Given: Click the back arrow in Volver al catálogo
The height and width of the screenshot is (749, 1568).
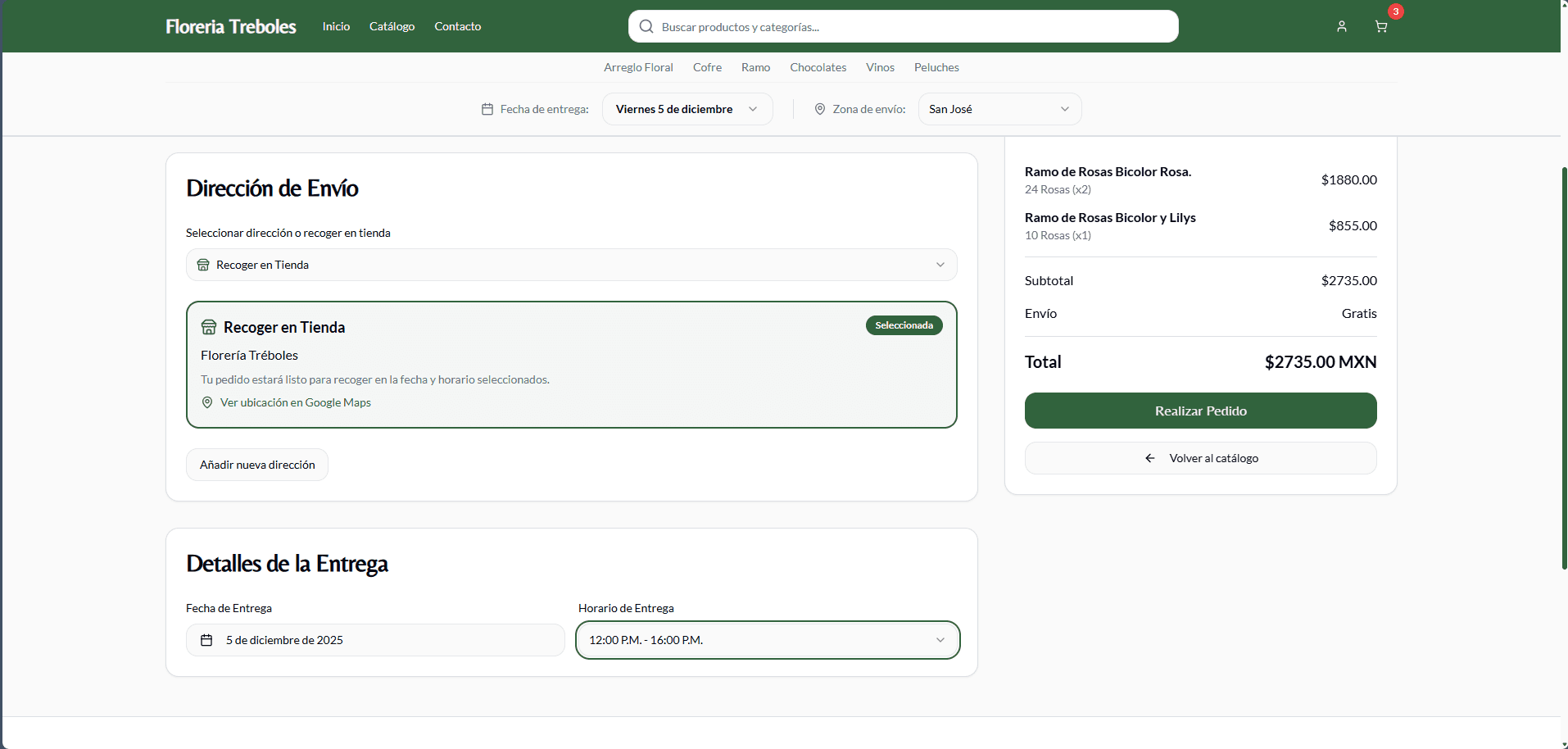Looking at the screenshot, I should pyautogui.click(x=1150, y=458).
